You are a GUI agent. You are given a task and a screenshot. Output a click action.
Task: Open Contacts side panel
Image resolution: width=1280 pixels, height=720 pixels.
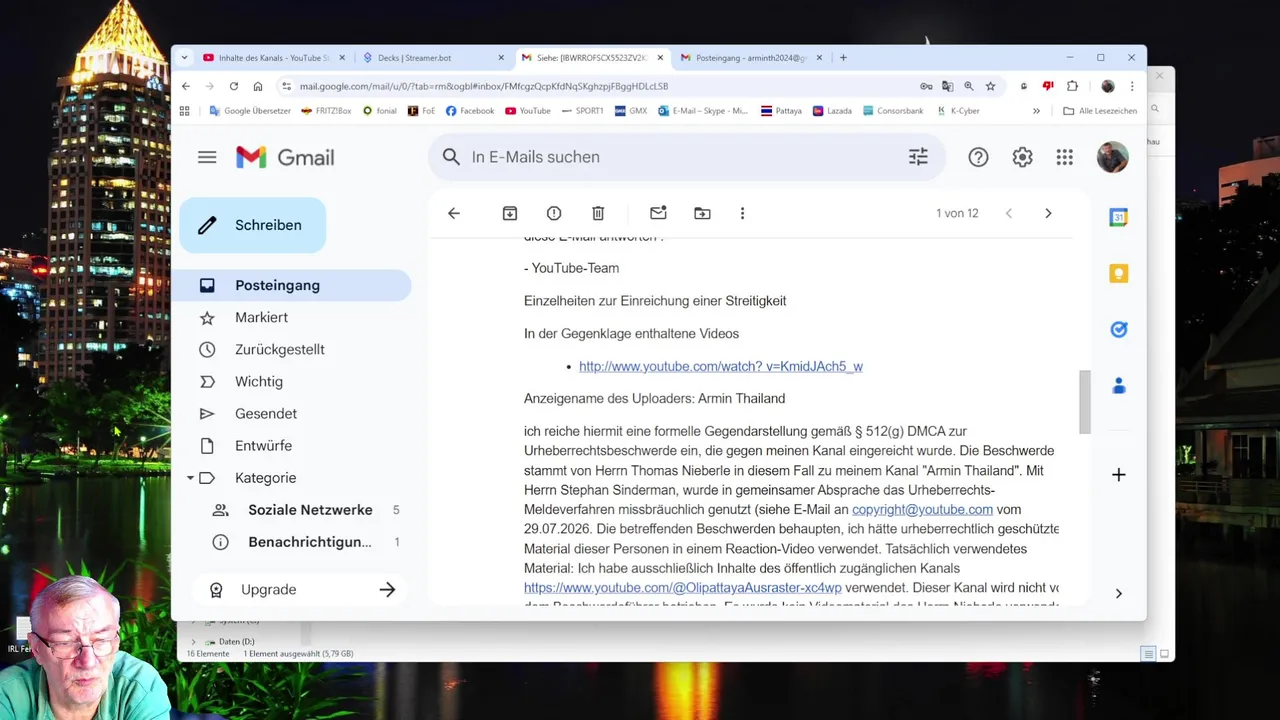(1119, 386)
